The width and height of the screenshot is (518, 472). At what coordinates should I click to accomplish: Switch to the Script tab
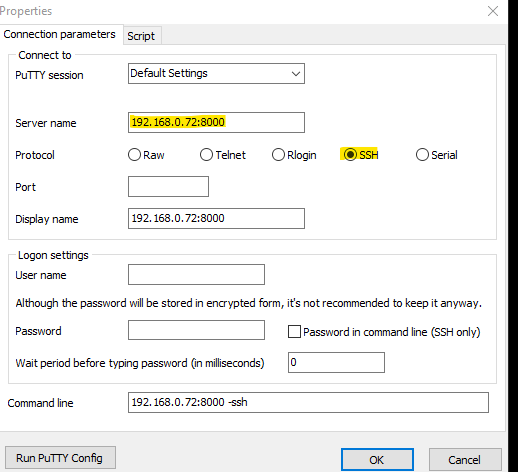click(x=141, y=36)
